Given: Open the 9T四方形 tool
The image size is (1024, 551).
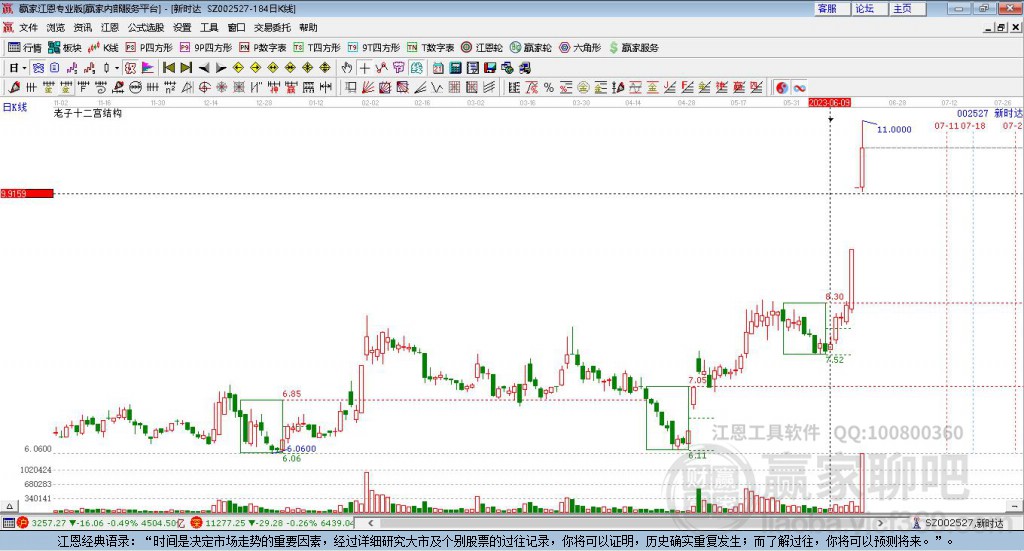Looking at the screenshot, I should click(x=374, y=48).
